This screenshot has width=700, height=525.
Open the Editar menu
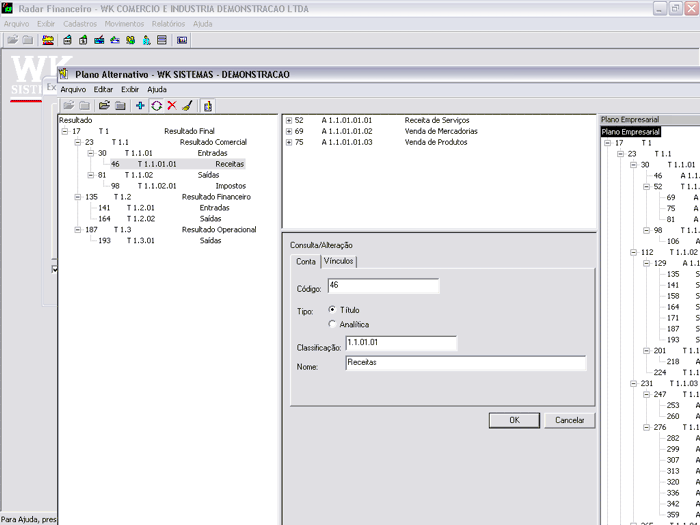coord(103,89)
